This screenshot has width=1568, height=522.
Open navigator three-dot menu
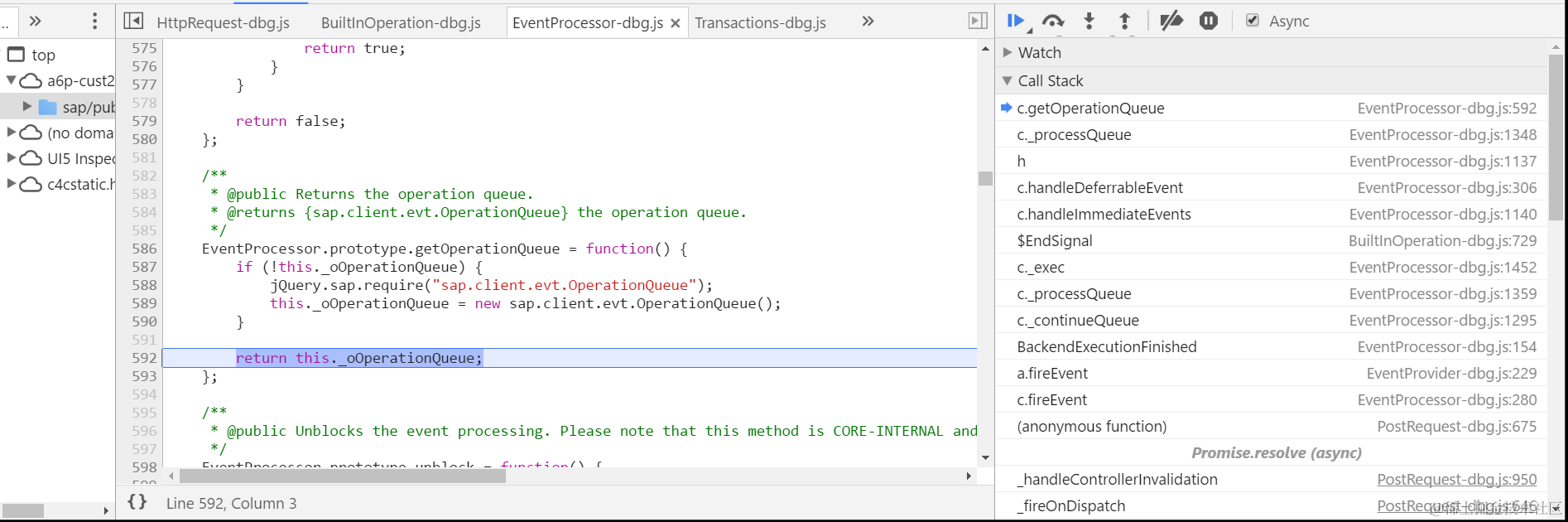[95, 21]
